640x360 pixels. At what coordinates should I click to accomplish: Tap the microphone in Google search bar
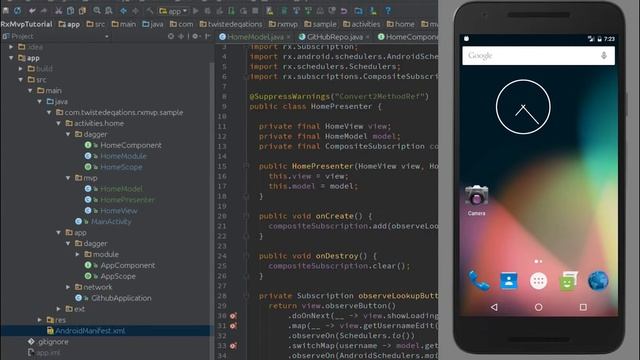pos(604,56)
